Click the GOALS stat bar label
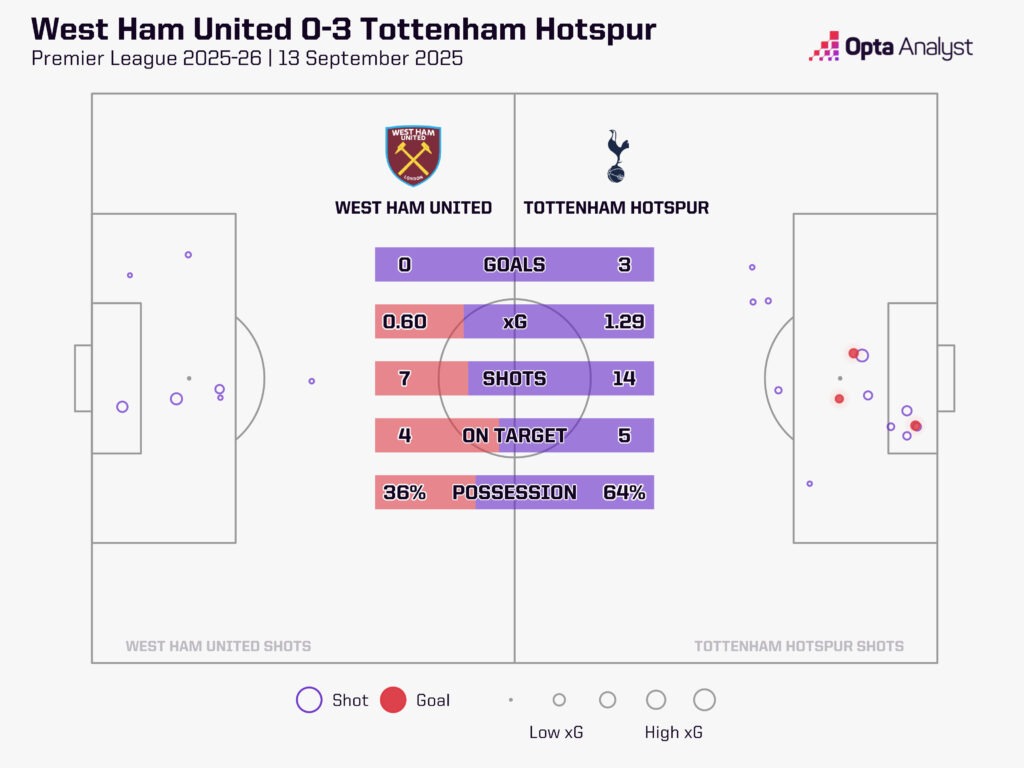Image resolution: width=1024 pixels, height=768 pixels. [514, 265]
